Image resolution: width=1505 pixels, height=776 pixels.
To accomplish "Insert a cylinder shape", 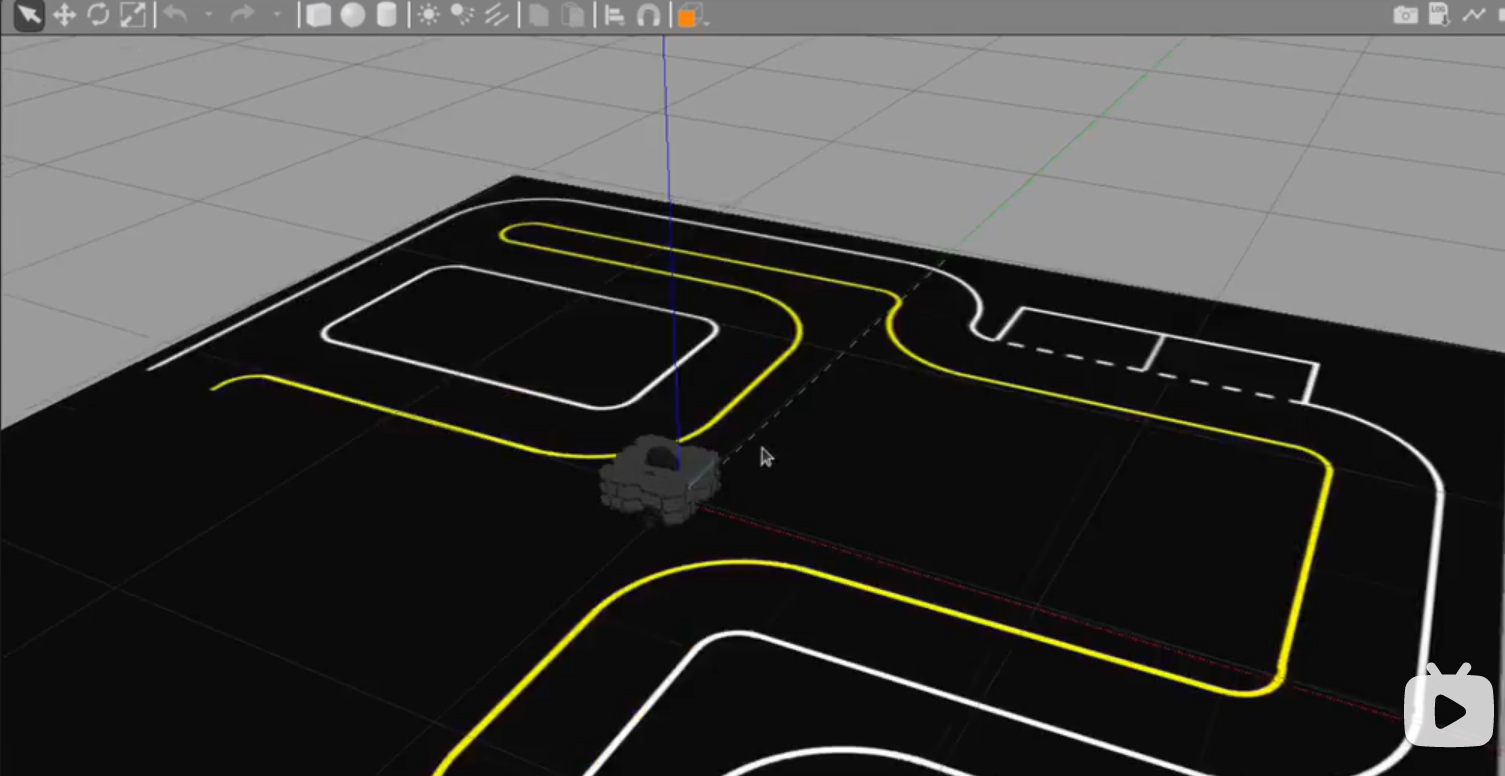I will (386, 15).
